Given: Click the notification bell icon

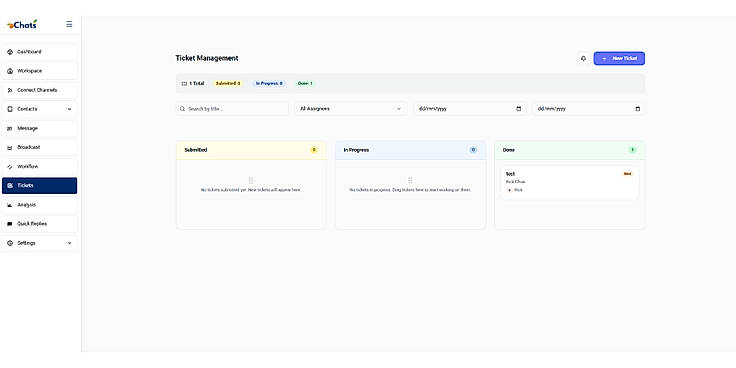Looking at the screenshot, I should pyautogui.click(x=583, y=59).
